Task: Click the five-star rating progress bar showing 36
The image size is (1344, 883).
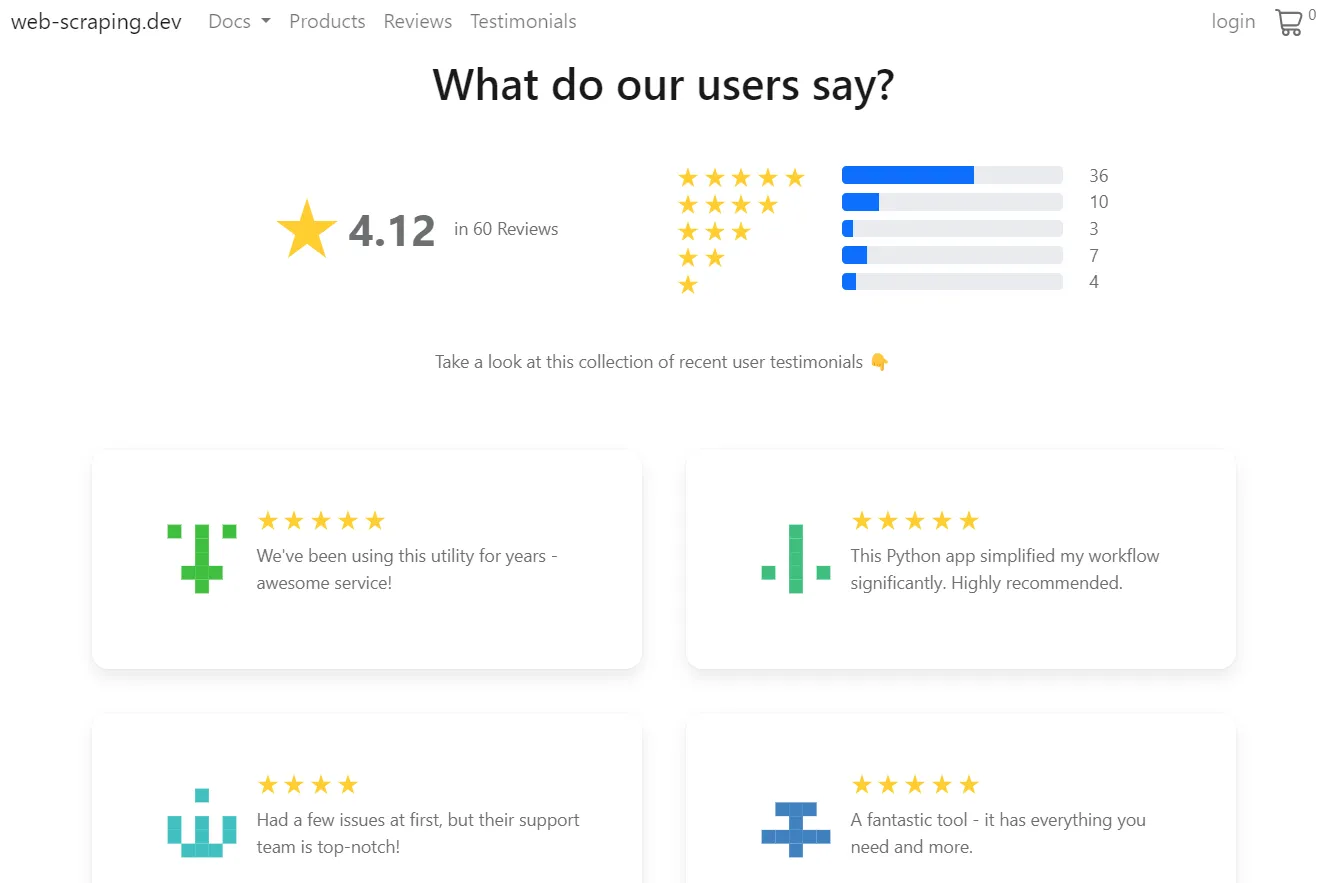Action: point(951,174)
